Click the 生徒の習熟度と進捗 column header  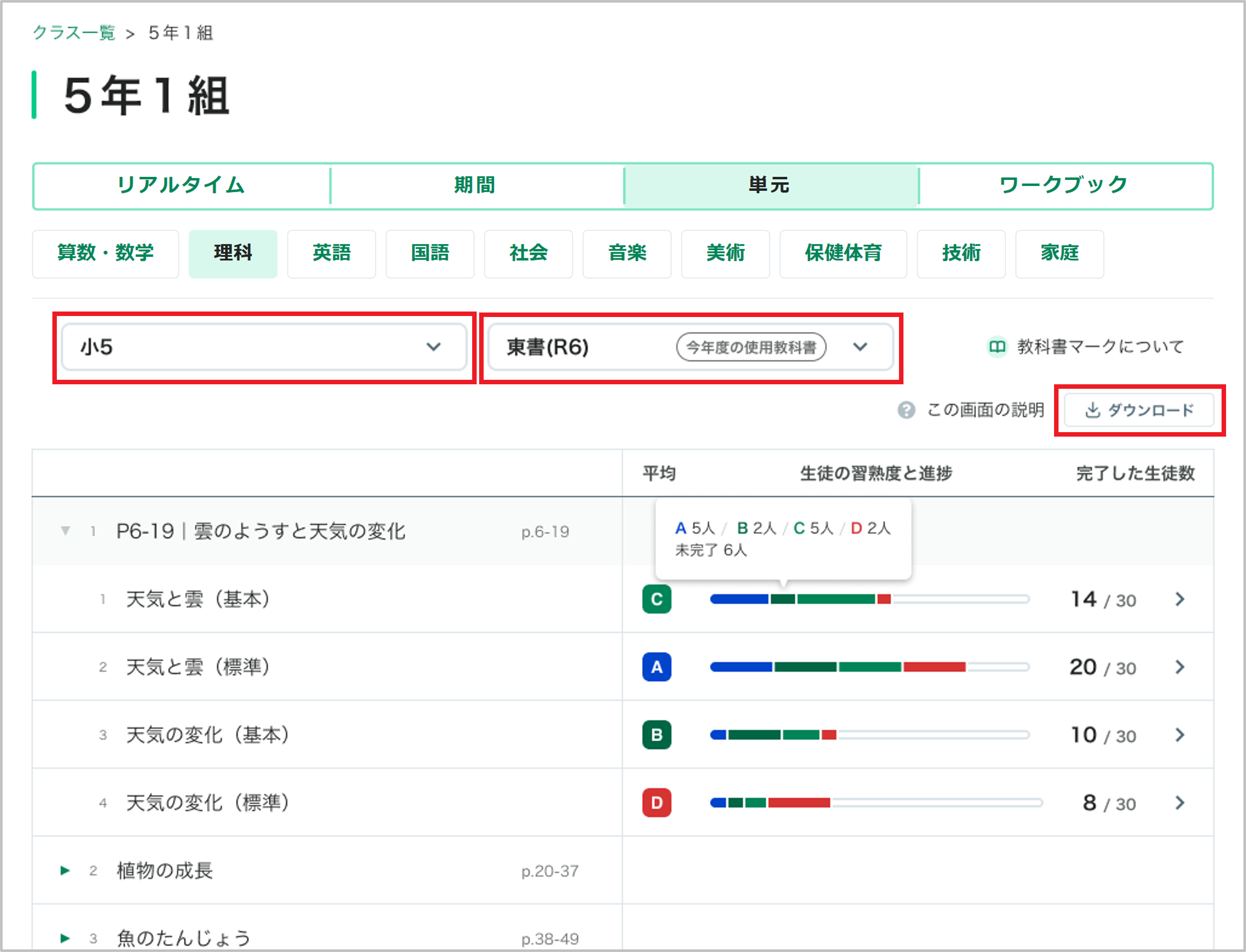point(877,473)
